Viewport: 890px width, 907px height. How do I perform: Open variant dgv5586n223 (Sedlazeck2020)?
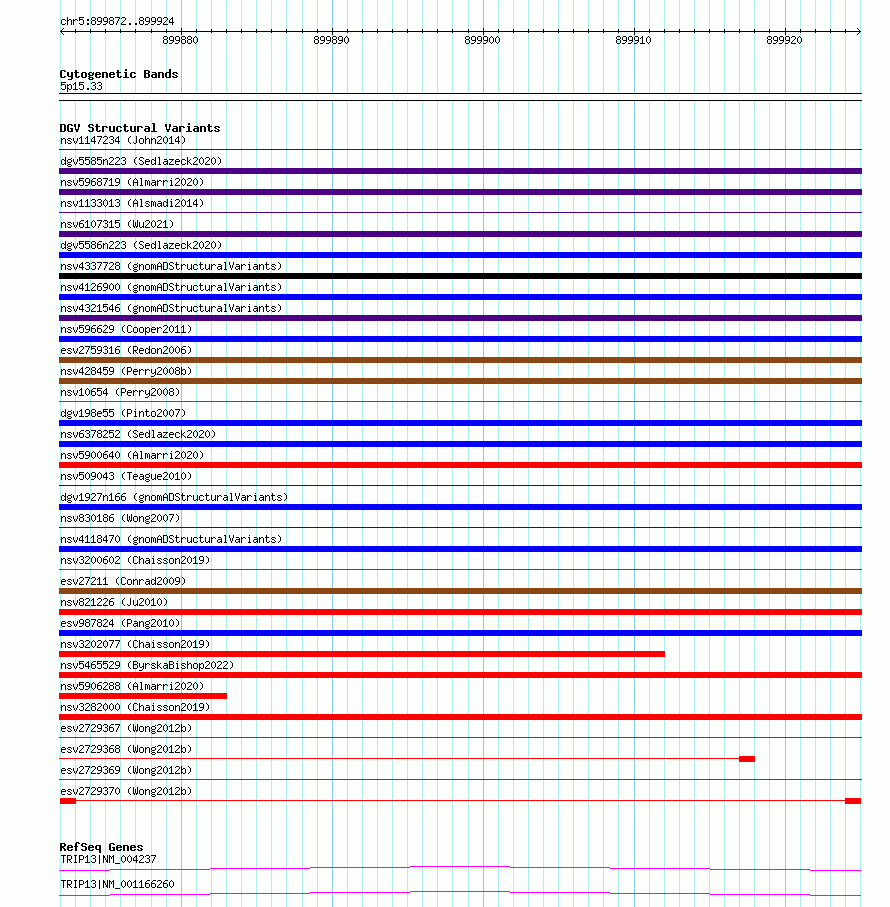point(141,245)
